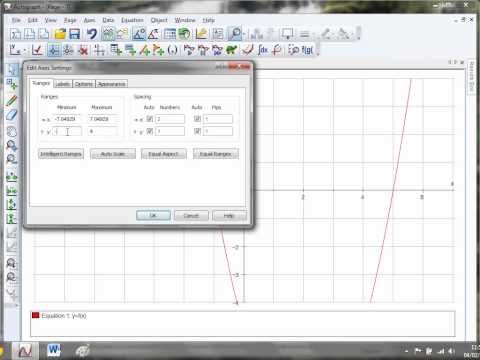Click the y Maximum range field

click(103, 131)
